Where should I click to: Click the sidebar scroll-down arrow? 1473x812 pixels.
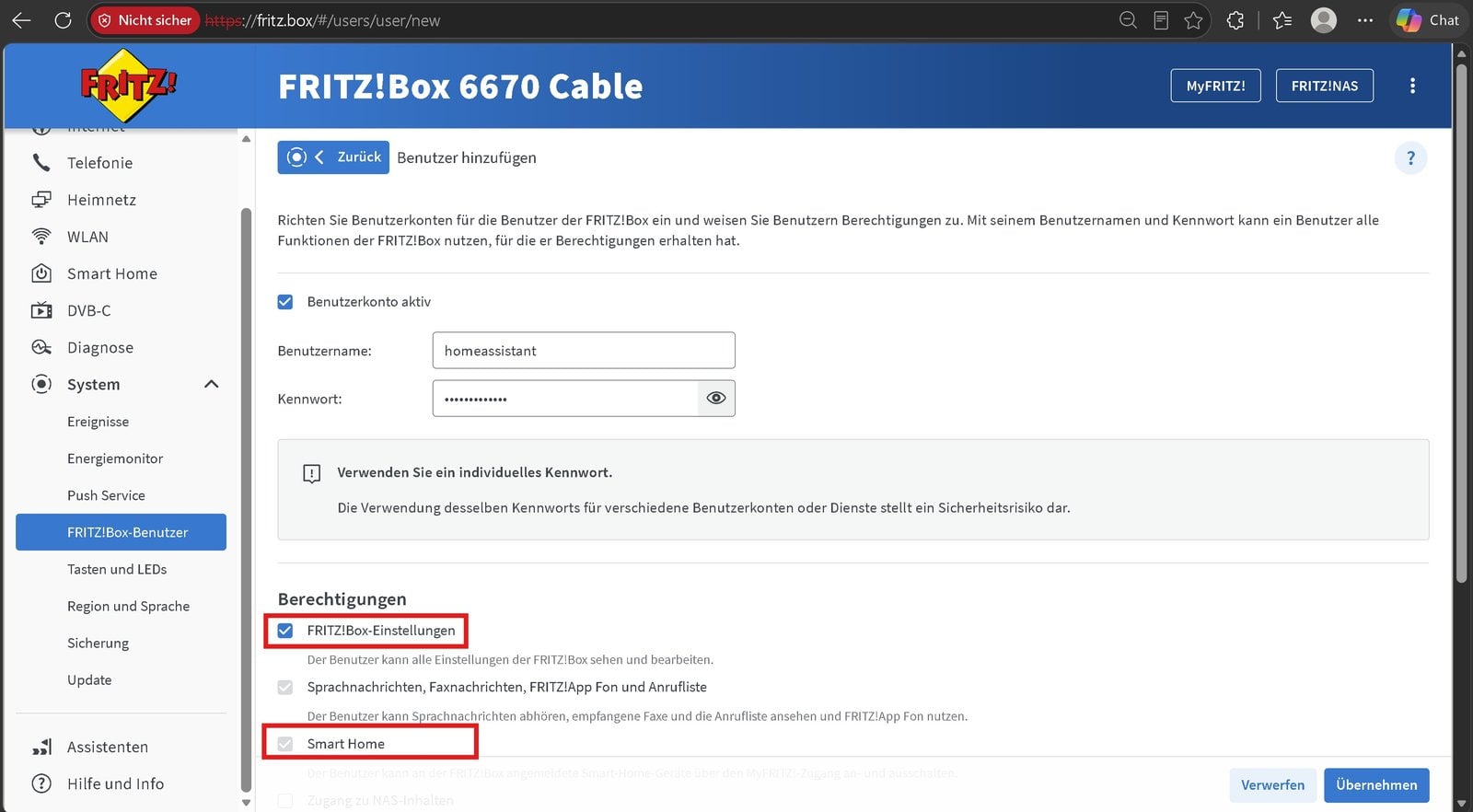[246, 803]
